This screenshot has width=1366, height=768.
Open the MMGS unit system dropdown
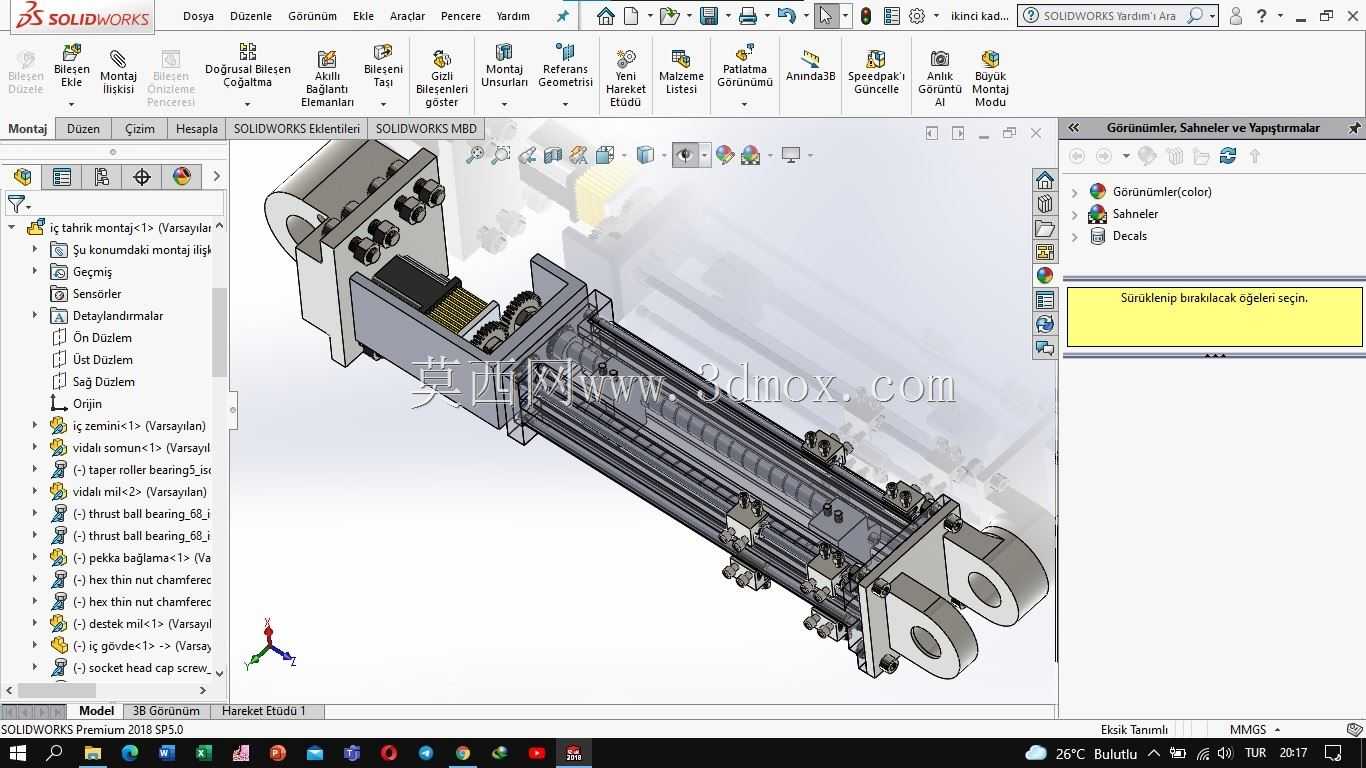[x=1255, y=730]
